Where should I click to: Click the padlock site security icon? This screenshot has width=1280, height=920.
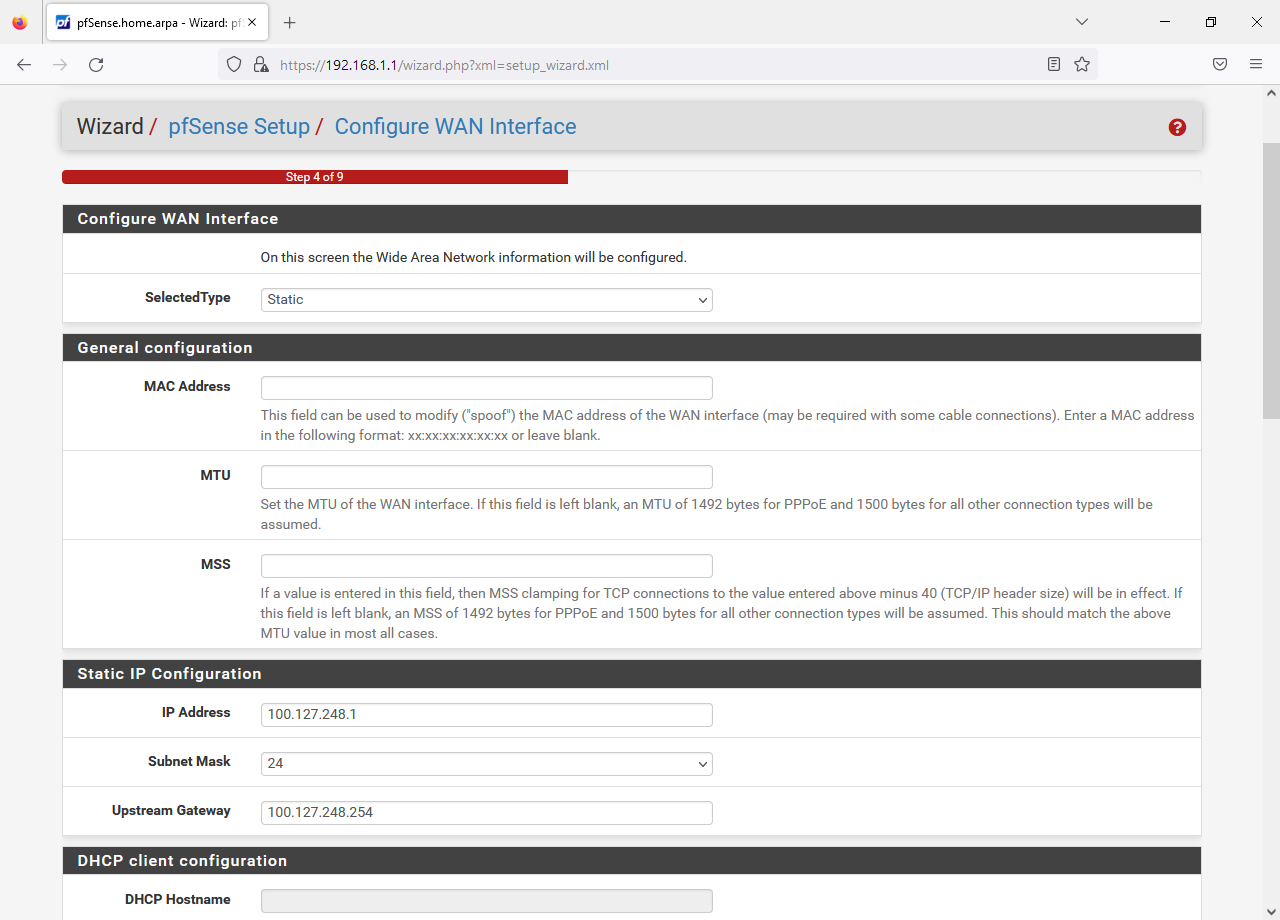pos(260,64)
